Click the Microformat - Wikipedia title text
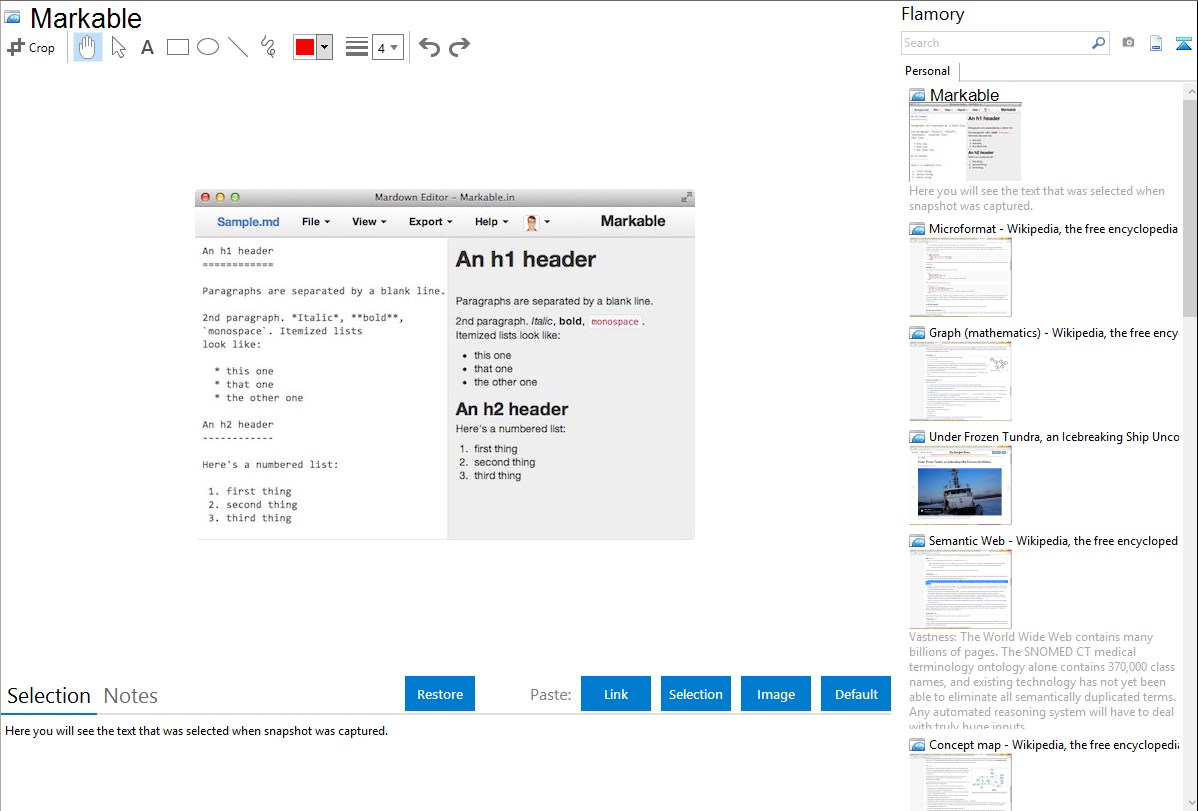1198x811 pixels. pyautogui.click(x=1053, y=229)
